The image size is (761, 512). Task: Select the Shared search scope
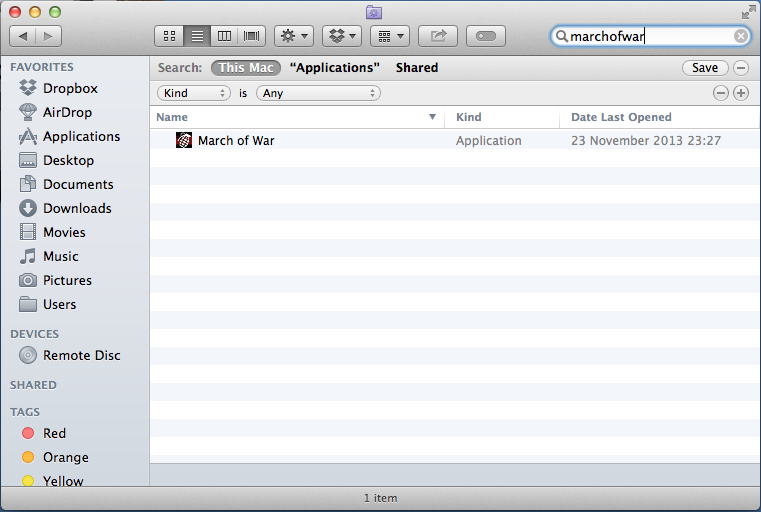click(417, 68)
